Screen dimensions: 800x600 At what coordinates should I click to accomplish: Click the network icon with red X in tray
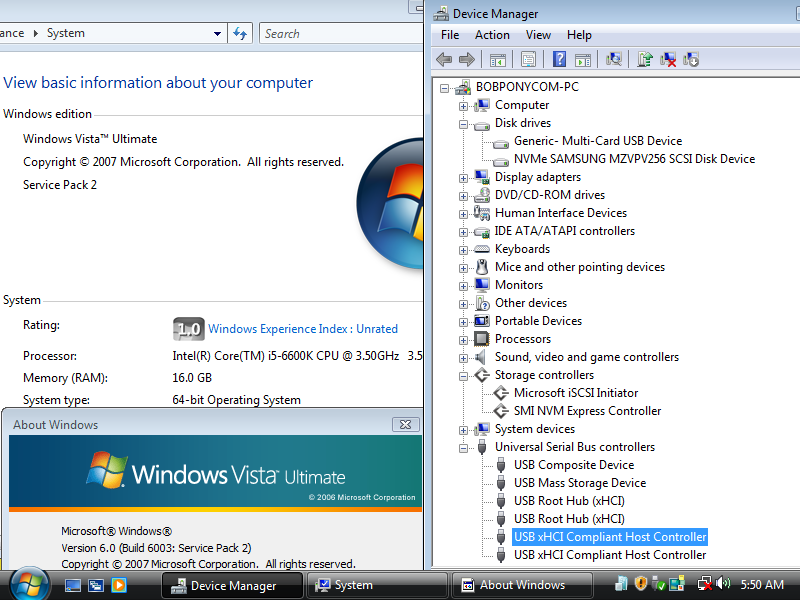pos(705,584)
